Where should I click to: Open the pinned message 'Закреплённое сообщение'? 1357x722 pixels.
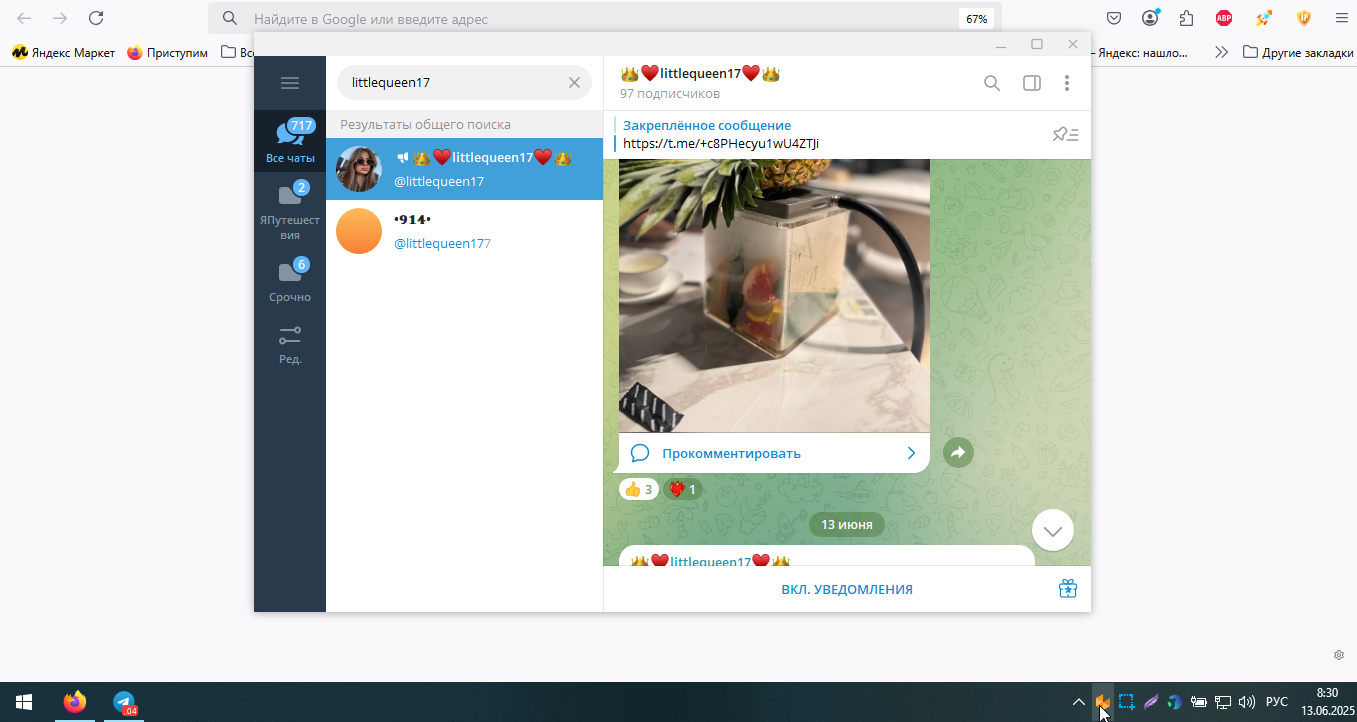pyautogui.click(x=707, y=125)
